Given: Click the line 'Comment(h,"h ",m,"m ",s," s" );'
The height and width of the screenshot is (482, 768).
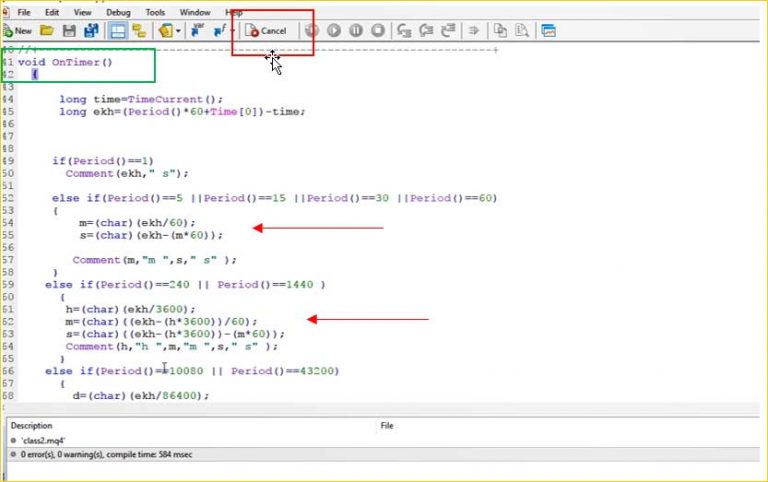Looking at the screenshot, I should (x=171, y=346).
